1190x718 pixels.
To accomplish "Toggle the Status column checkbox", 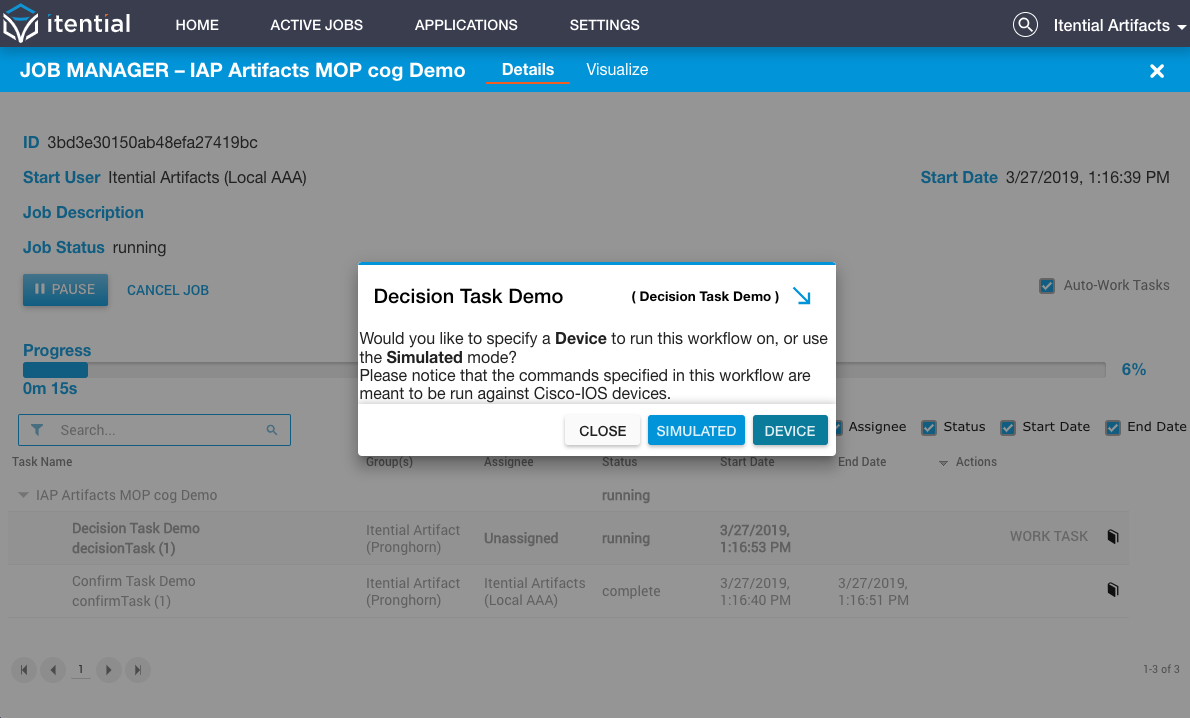I will coord(928,427).
